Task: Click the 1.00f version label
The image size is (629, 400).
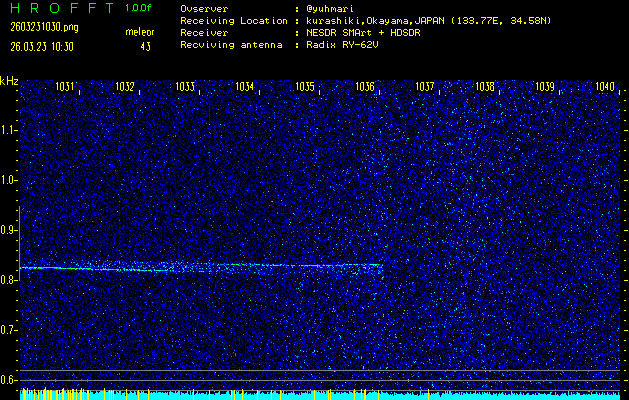Action: pyautogui.click(x=139, y=8)
